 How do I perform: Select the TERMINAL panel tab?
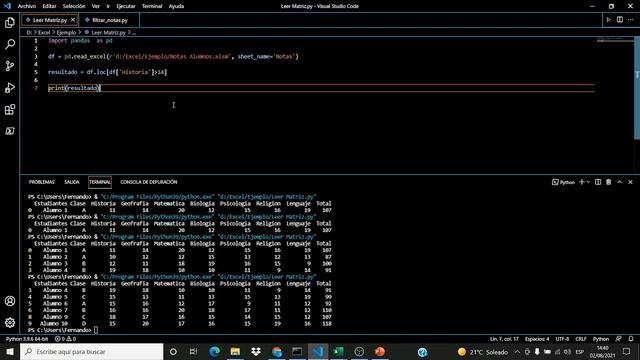pyautogui.click(x=100, y=182)
